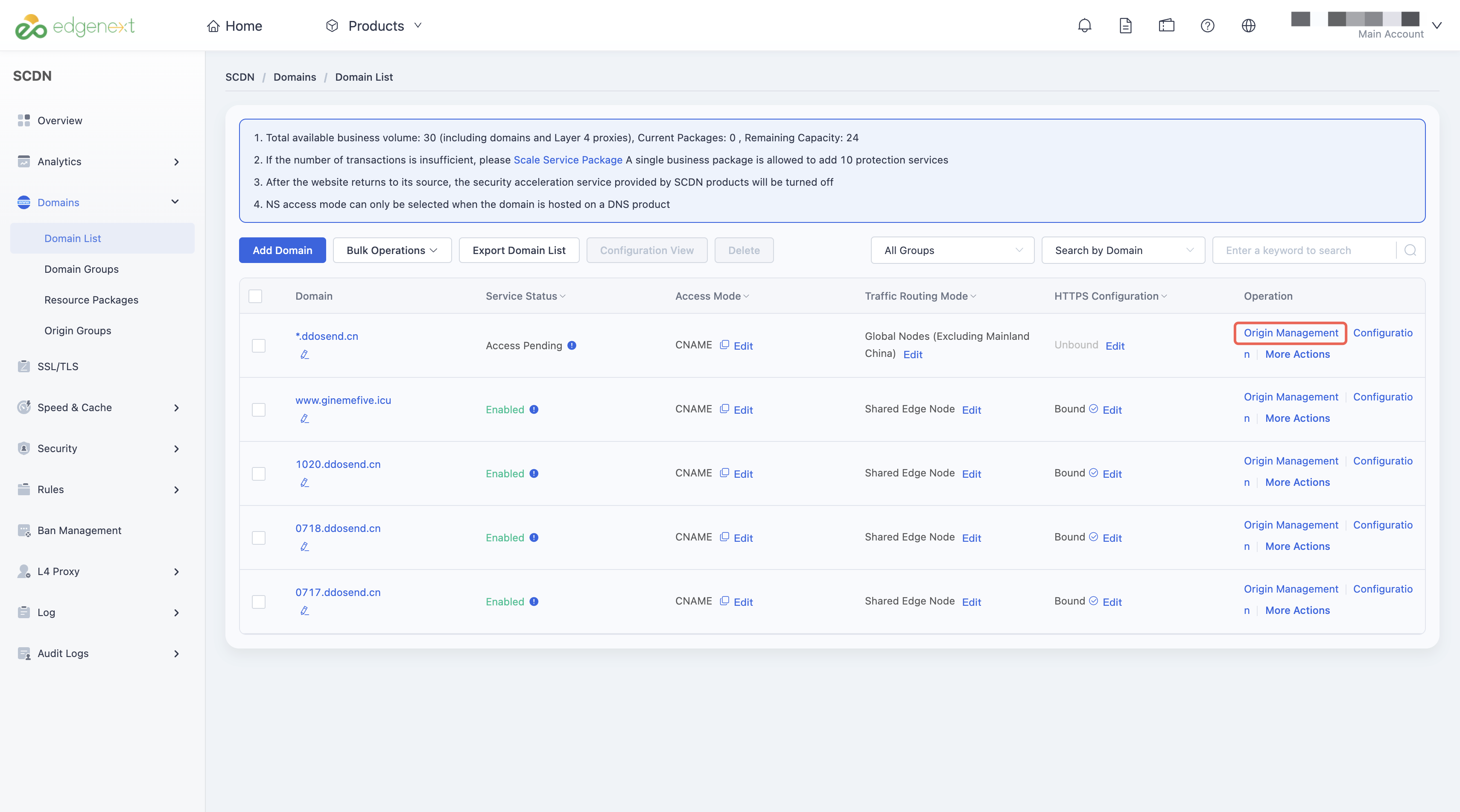Copy the CNAME for 1020.ddosend.cn

pos(724,473)
